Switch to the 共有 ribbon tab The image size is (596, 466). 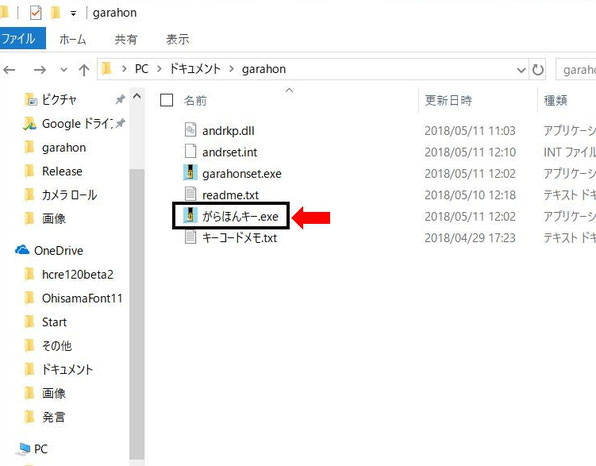click(x=126, y=39)
